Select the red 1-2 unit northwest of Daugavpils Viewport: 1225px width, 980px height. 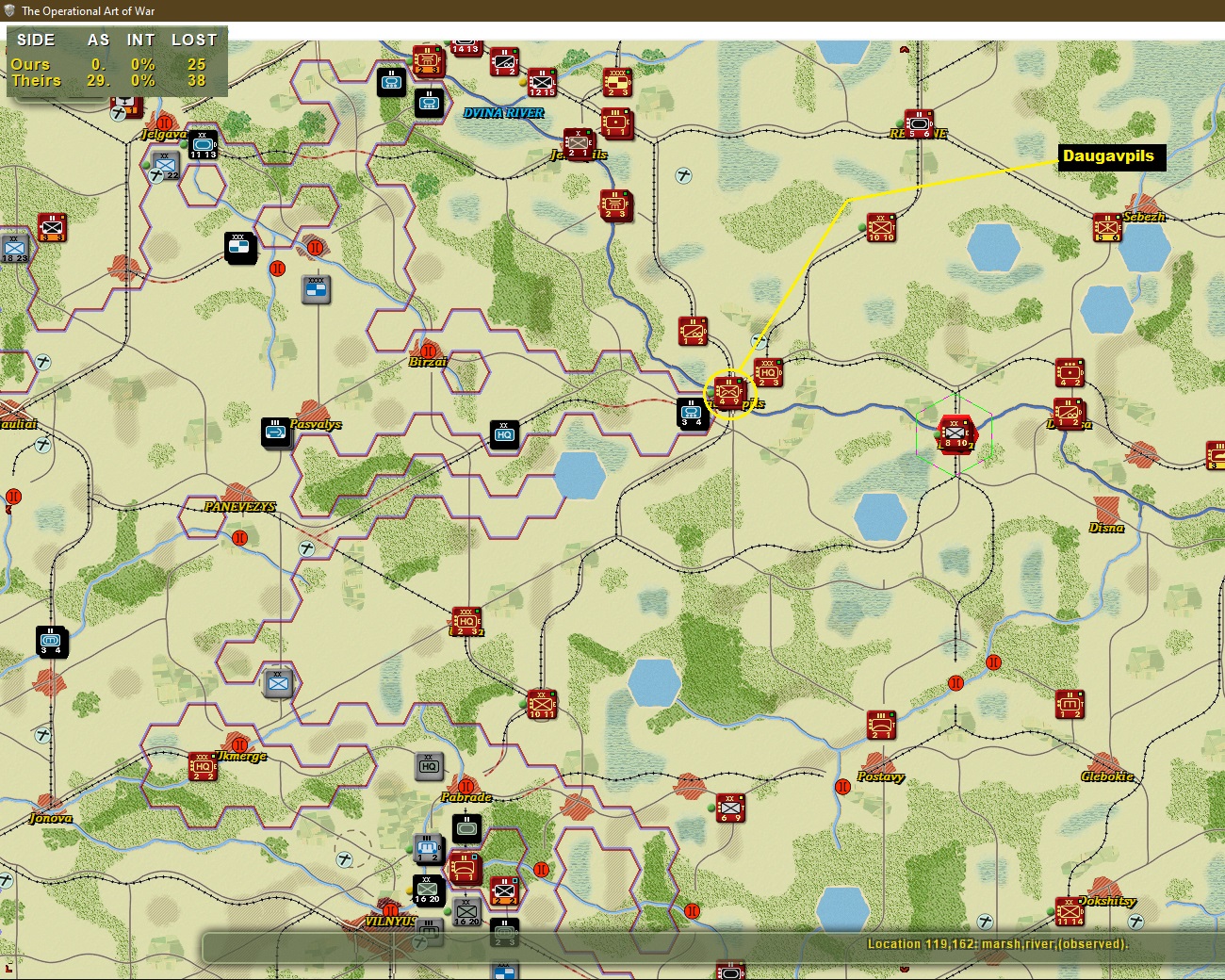(693, 331)
